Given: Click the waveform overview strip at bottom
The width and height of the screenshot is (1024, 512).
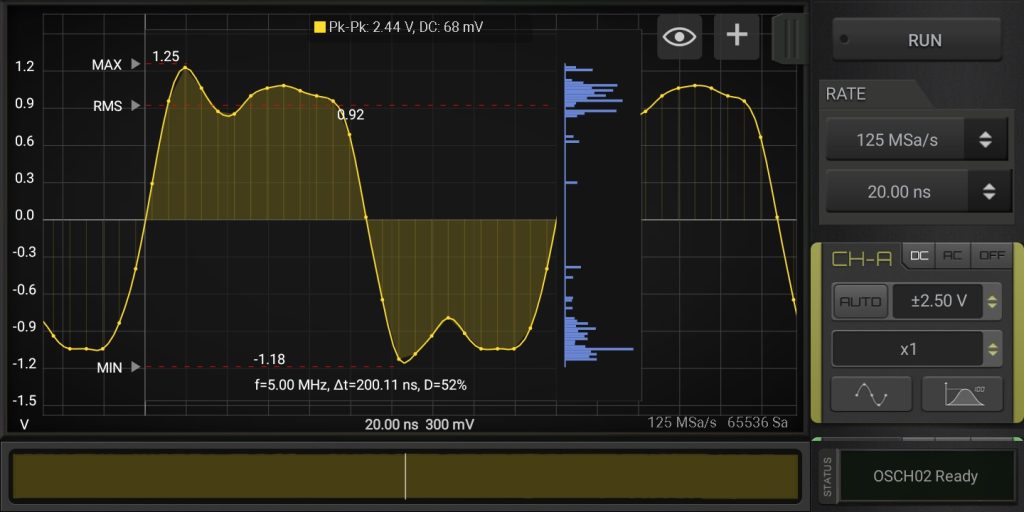Looking at the screenshot, I should point(405,476).
